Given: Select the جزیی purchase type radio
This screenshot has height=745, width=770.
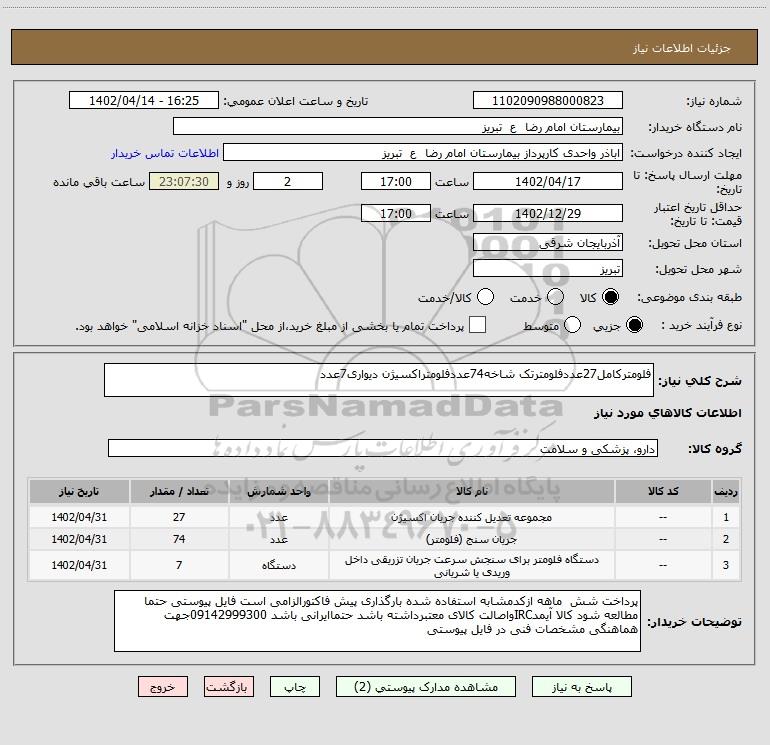Looking at the screenshot, I should (634, 325).
